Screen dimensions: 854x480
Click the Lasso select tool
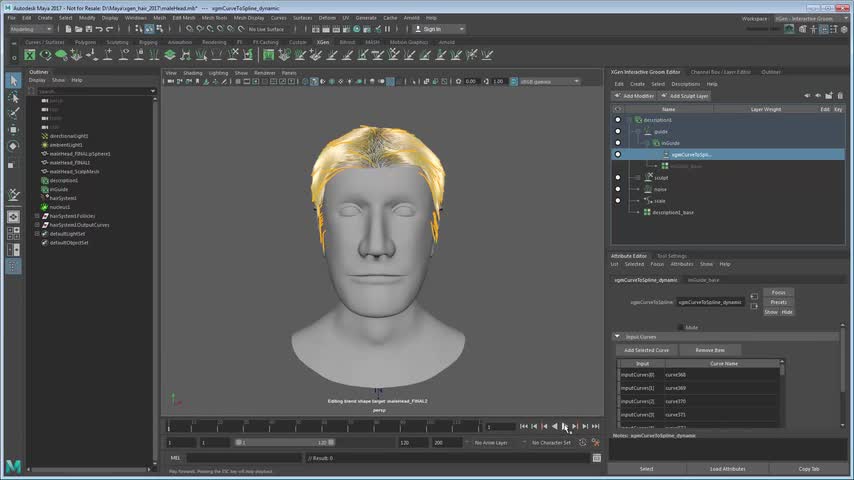pyautogui.click(x=13, y=97)
